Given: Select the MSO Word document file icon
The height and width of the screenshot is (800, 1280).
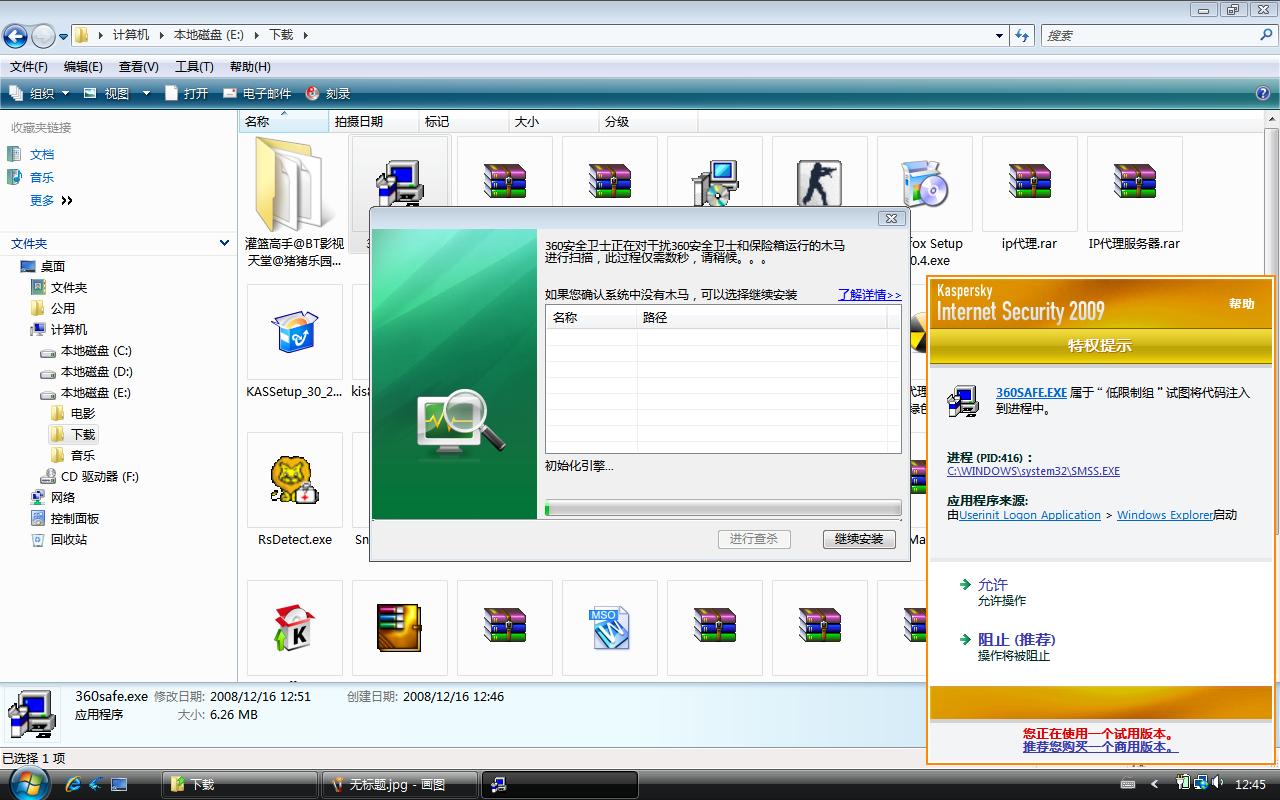Looking at the screenshot, I should coord(609,627).
